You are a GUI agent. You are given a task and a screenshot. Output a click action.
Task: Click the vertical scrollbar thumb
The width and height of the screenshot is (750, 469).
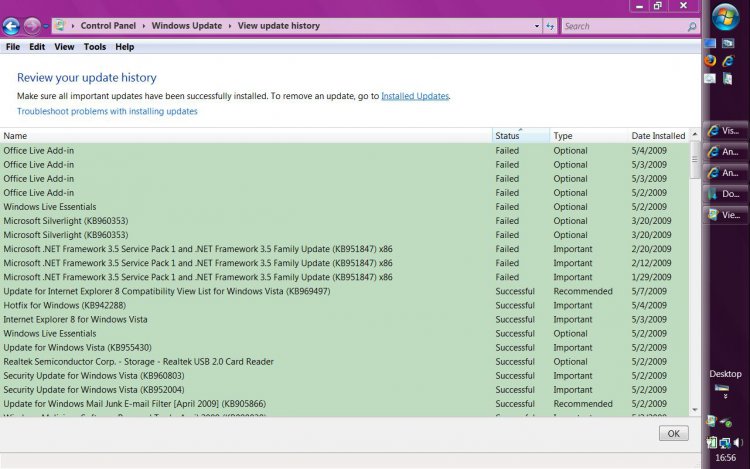695,160
